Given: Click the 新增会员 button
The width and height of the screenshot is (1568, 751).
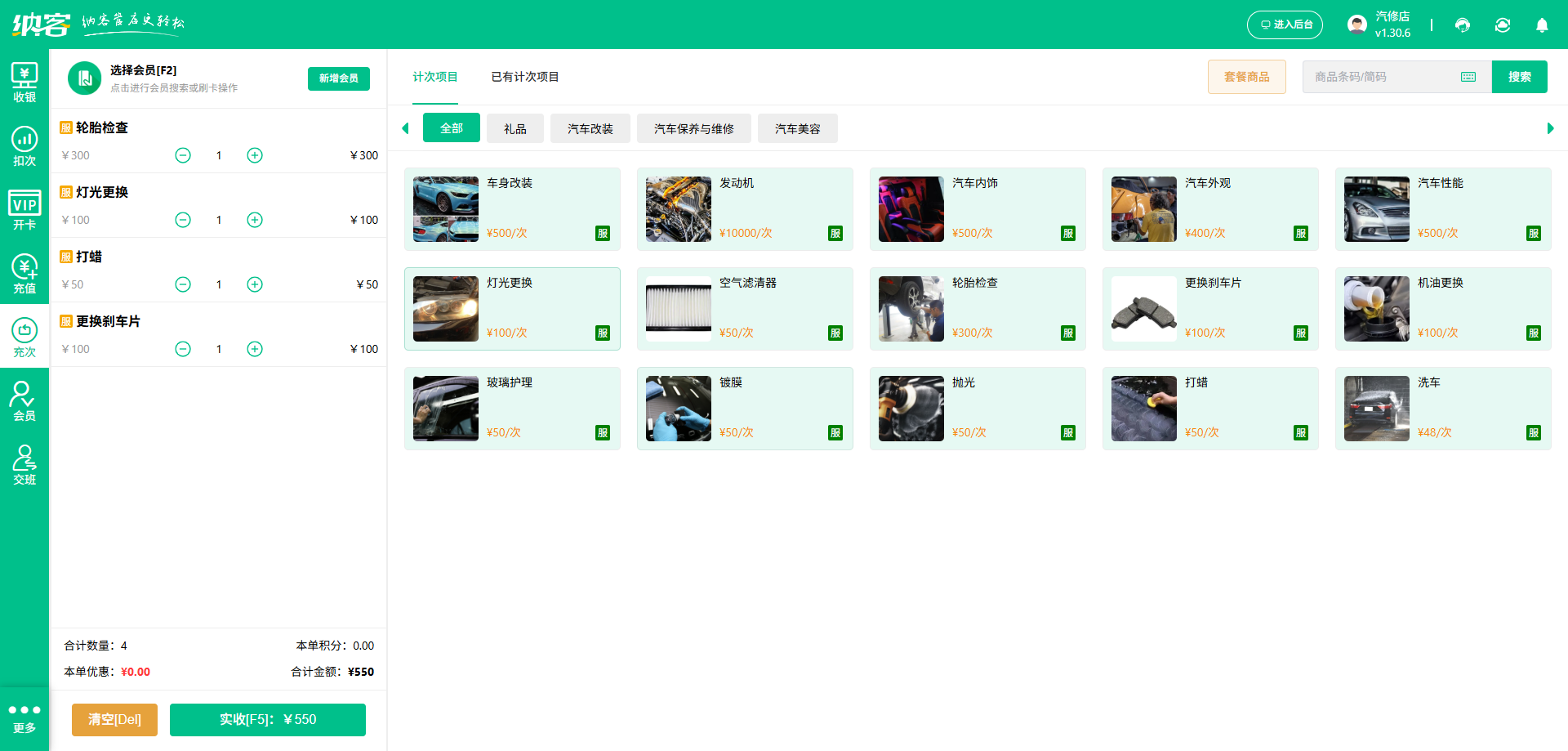Looking at the screenshot, I should 338,78.
